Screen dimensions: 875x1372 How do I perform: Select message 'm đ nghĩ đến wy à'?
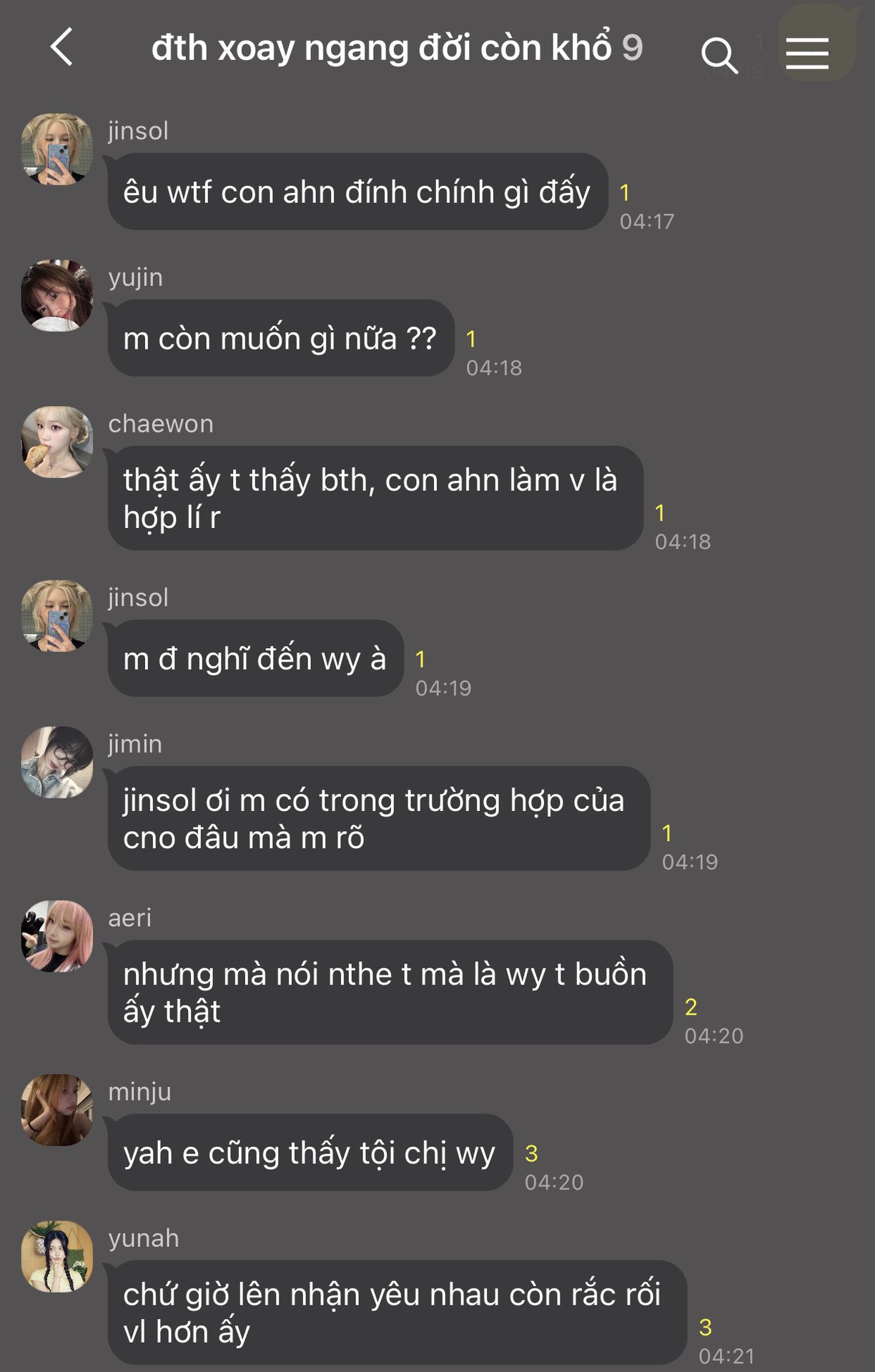click(x=255, y=658)
